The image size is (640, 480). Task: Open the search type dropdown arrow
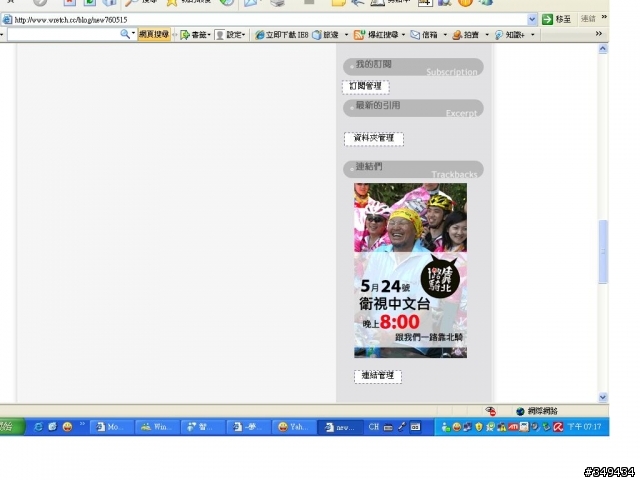[133, 33]
